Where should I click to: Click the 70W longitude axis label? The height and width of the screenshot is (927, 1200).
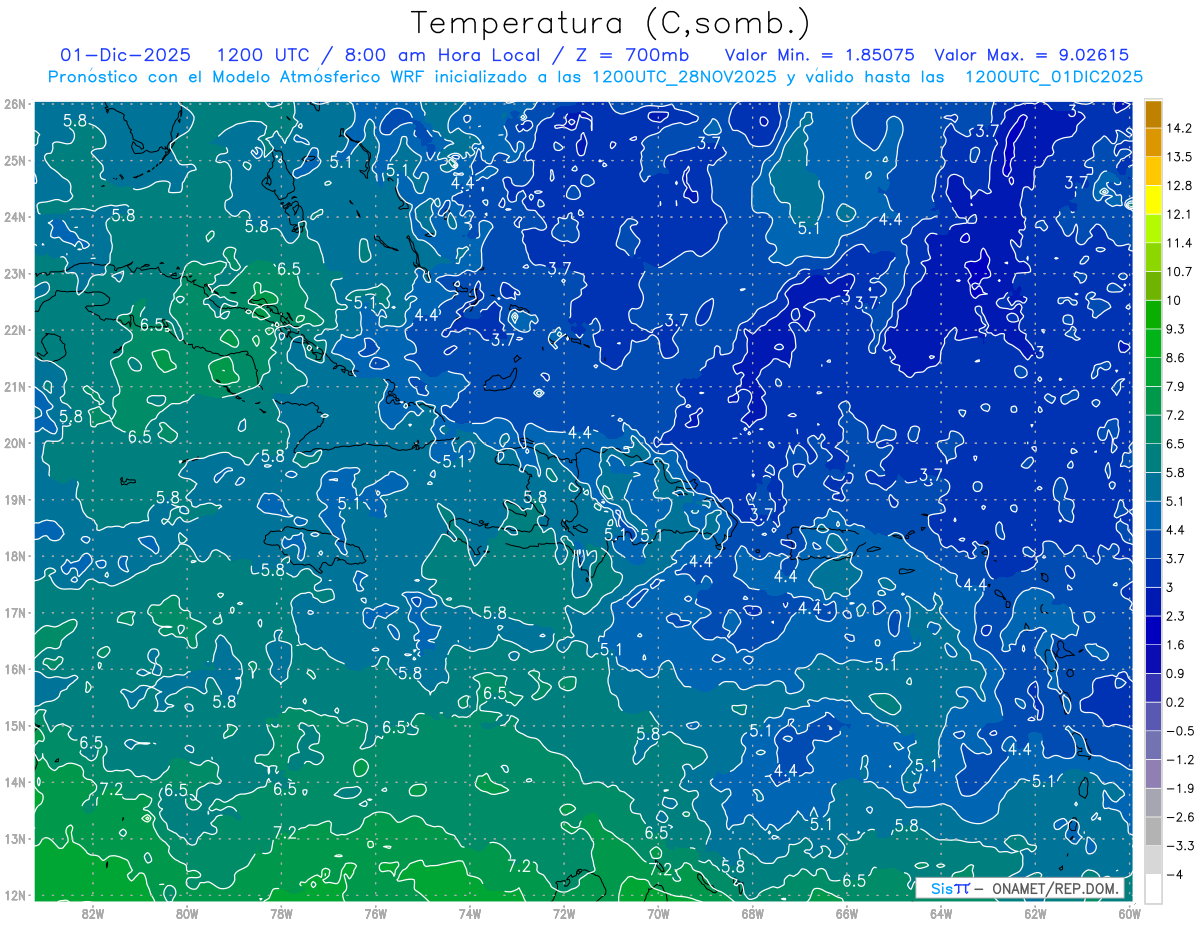coord(658,913)
